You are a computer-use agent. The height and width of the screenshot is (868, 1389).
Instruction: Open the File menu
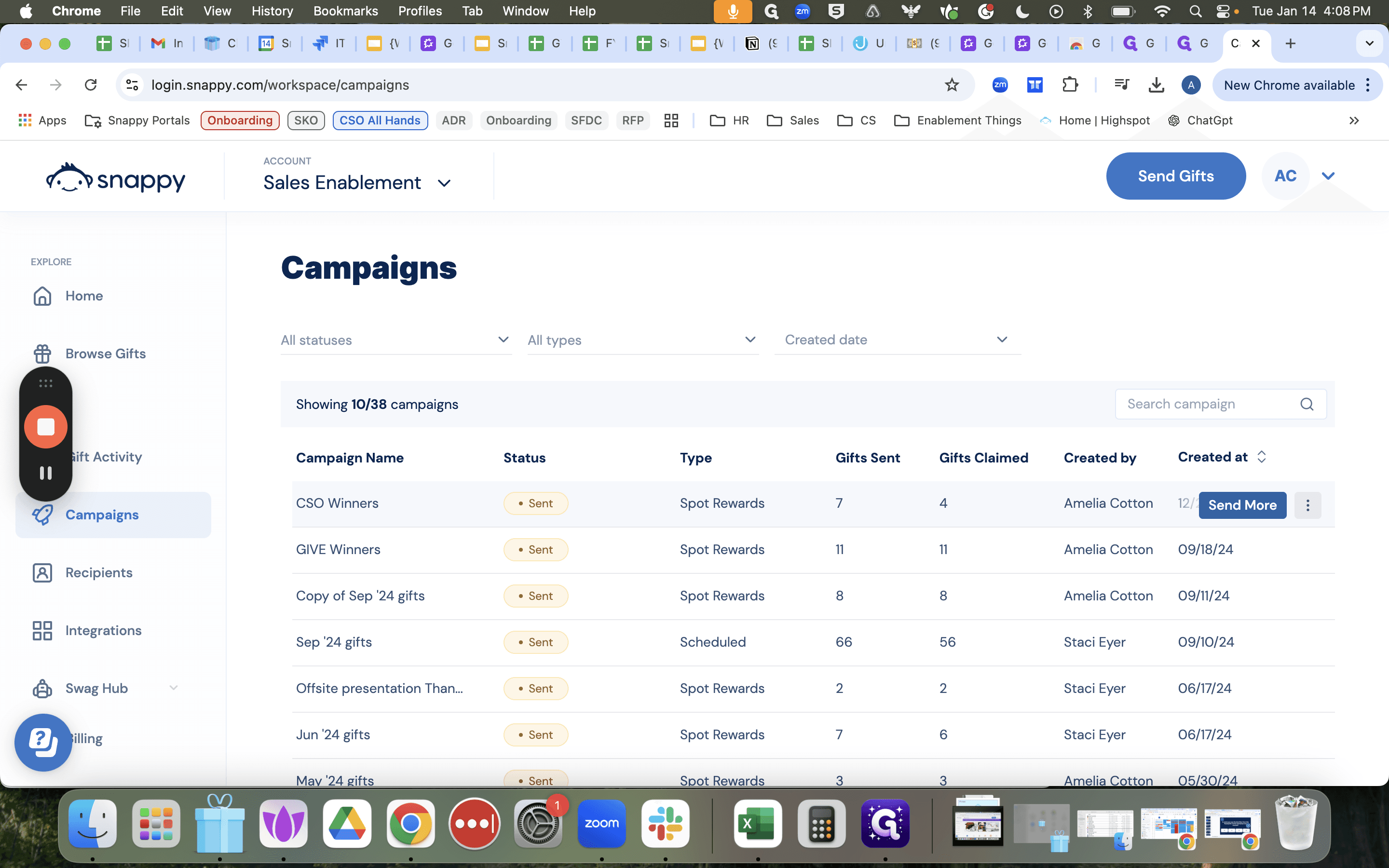[x=130, y=11]
